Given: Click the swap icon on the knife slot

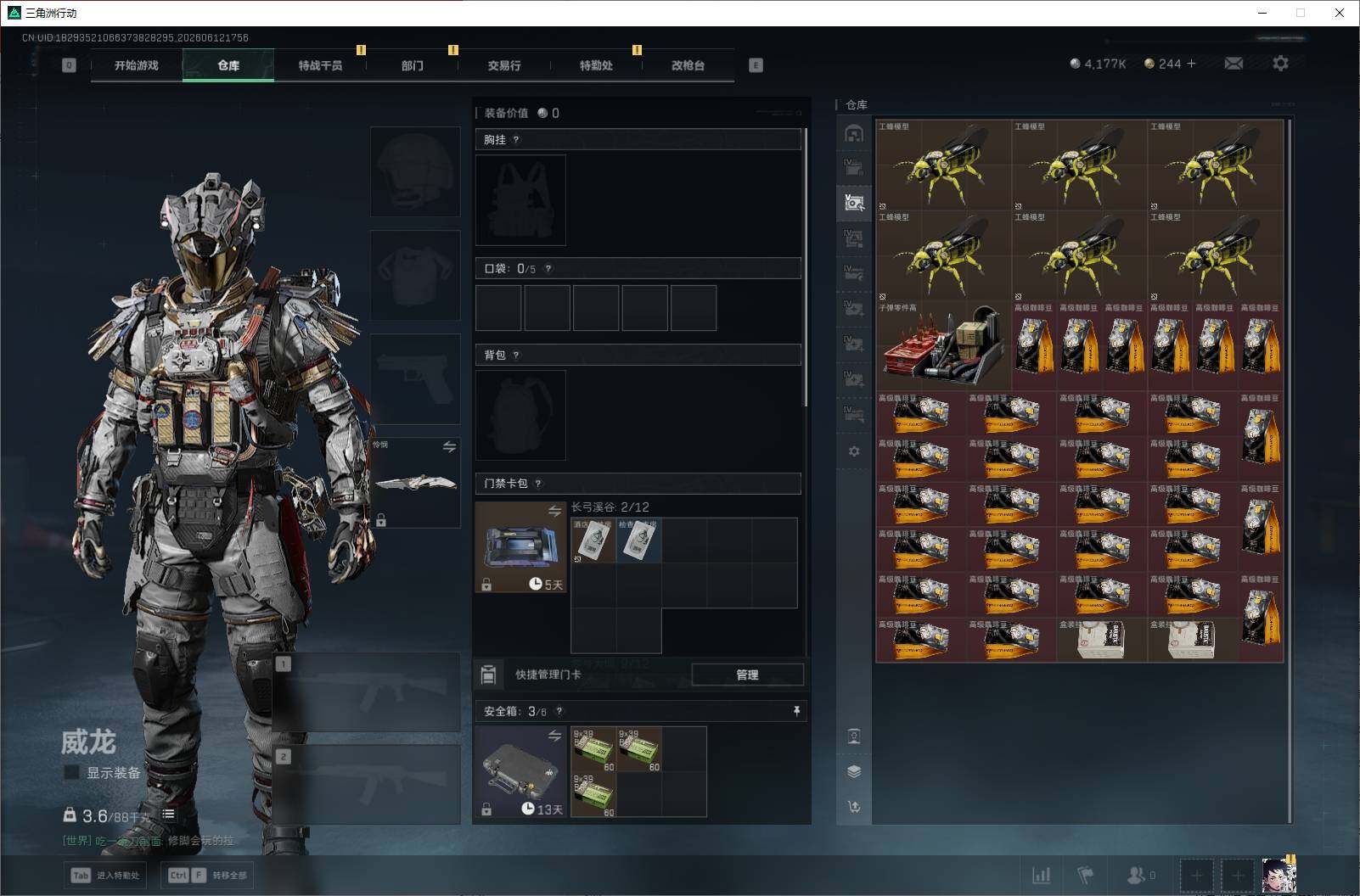Looking at the screenshot, I should (449, 447).
